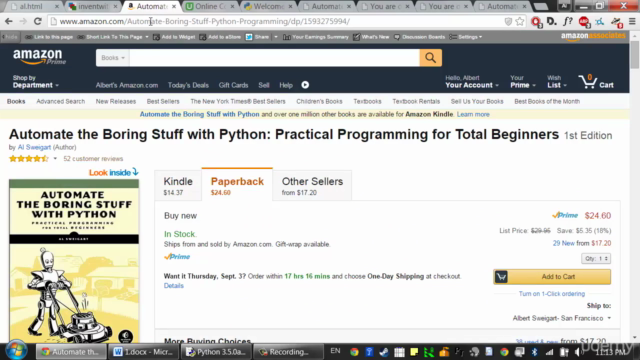Screen dimensions: 640x360
Task: Click the Amazon Prime logo
Action: pyautogui.click(x=39, y=57)
